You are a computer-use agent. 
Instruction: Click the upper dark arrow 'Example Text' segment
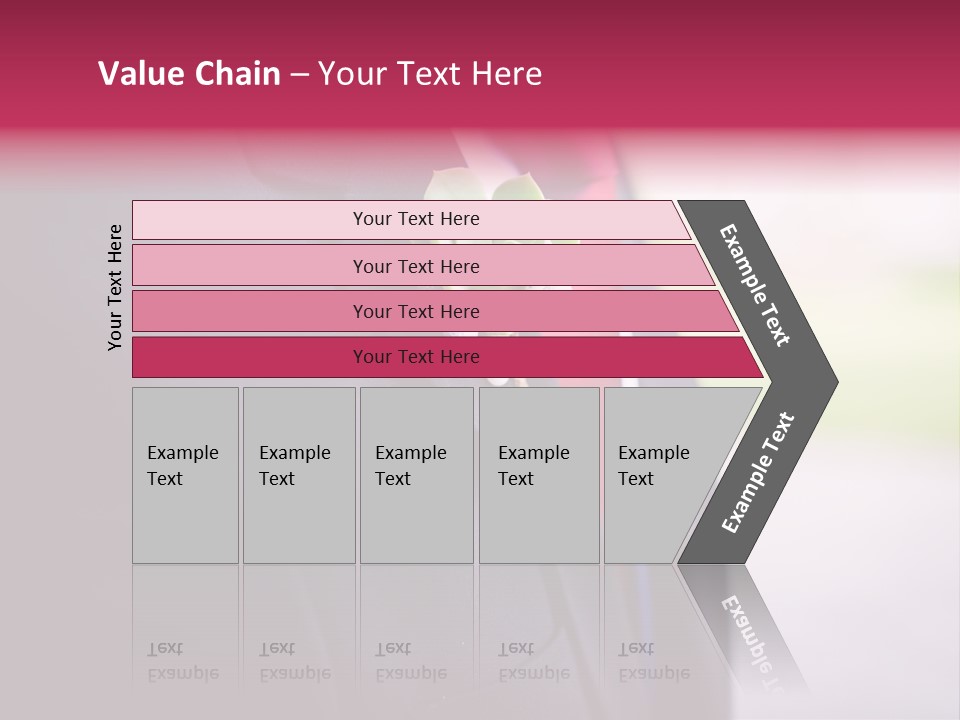point(756,285)
